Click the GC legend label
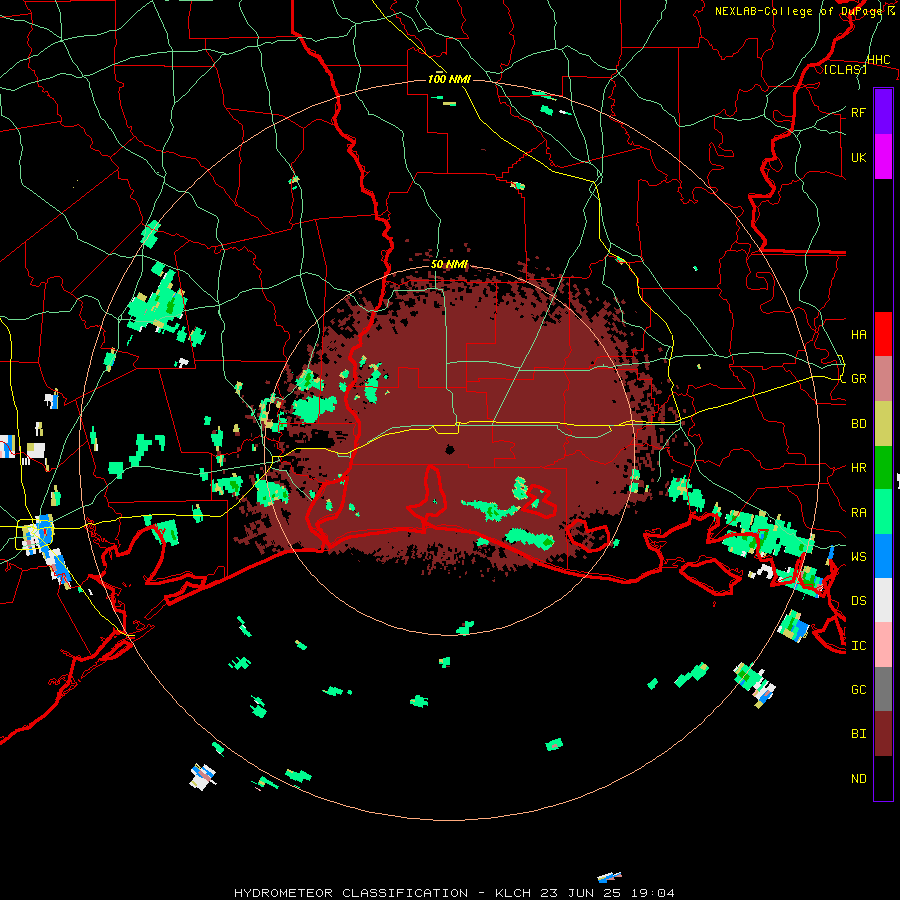 [x=858, y=690]
